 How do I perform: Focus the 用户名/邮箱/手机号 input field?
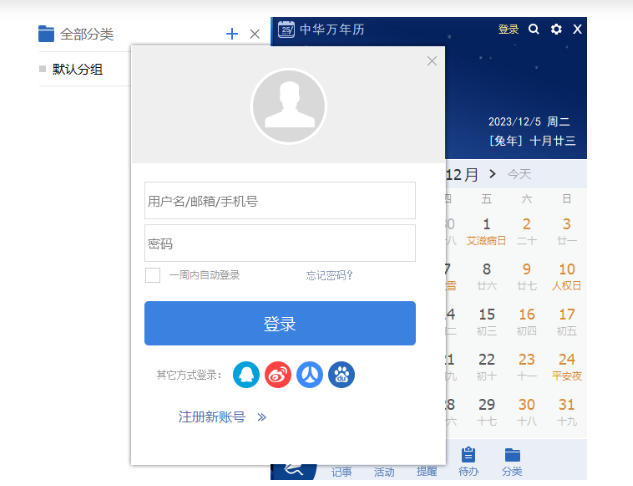(280, 200)
